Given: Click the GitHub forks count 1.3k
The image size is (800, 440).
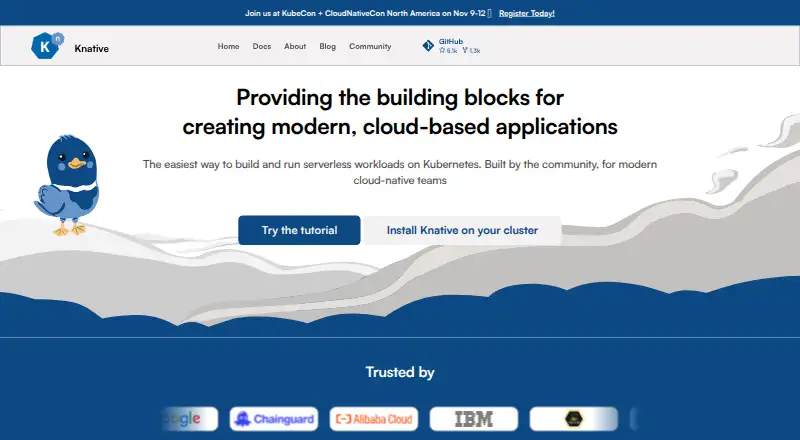Looking at the screenshot, I should pos(471,51).
